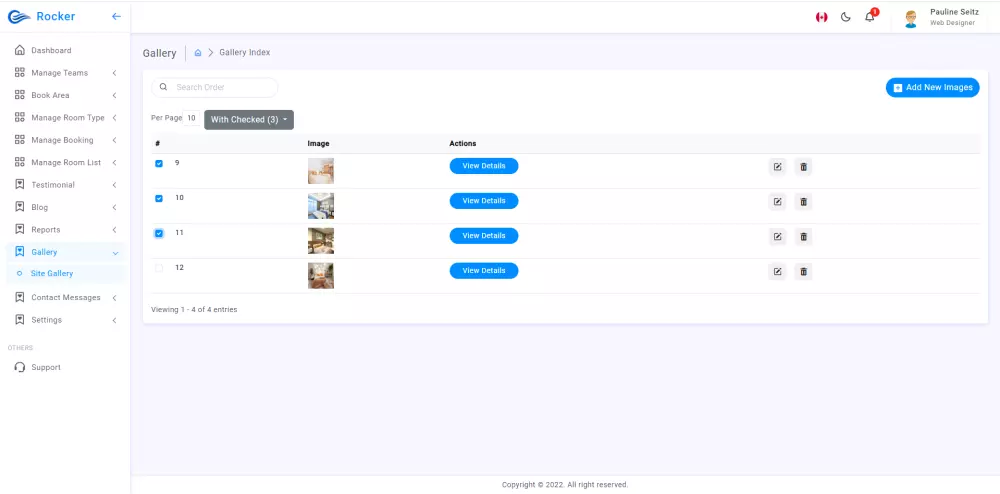Image resolution: width=1000 pixels, height=494 pixels.
Task: Click the Dashboard home icon
Action: pos(20,50)
